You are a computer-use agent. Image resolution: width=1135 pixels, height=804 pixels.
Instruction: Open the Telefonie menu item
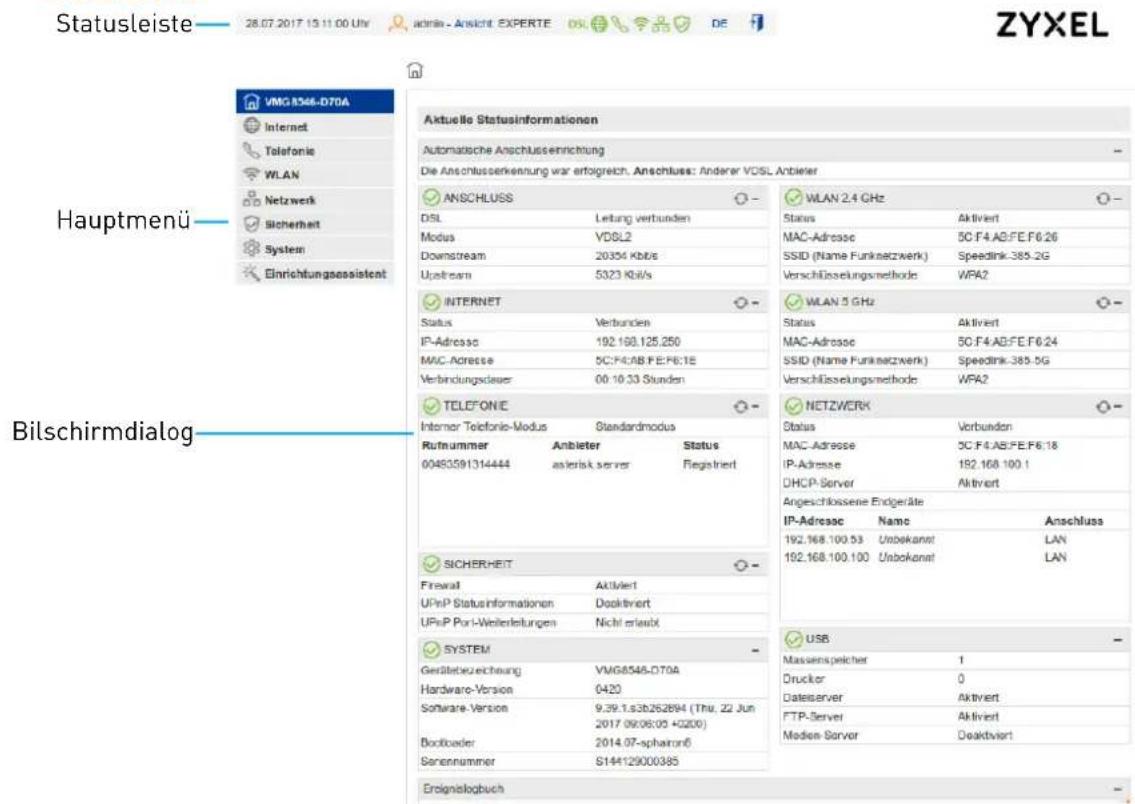(x=315, y=151)
